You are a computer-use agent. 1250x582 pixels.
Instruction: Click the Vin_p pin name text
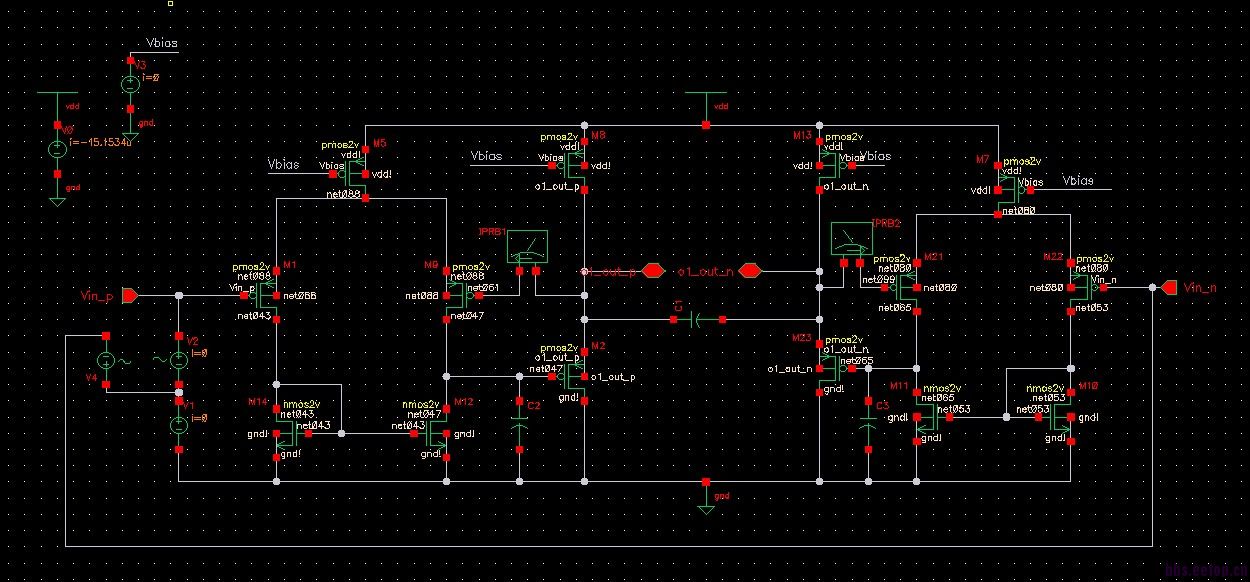[x=98, y=296]
